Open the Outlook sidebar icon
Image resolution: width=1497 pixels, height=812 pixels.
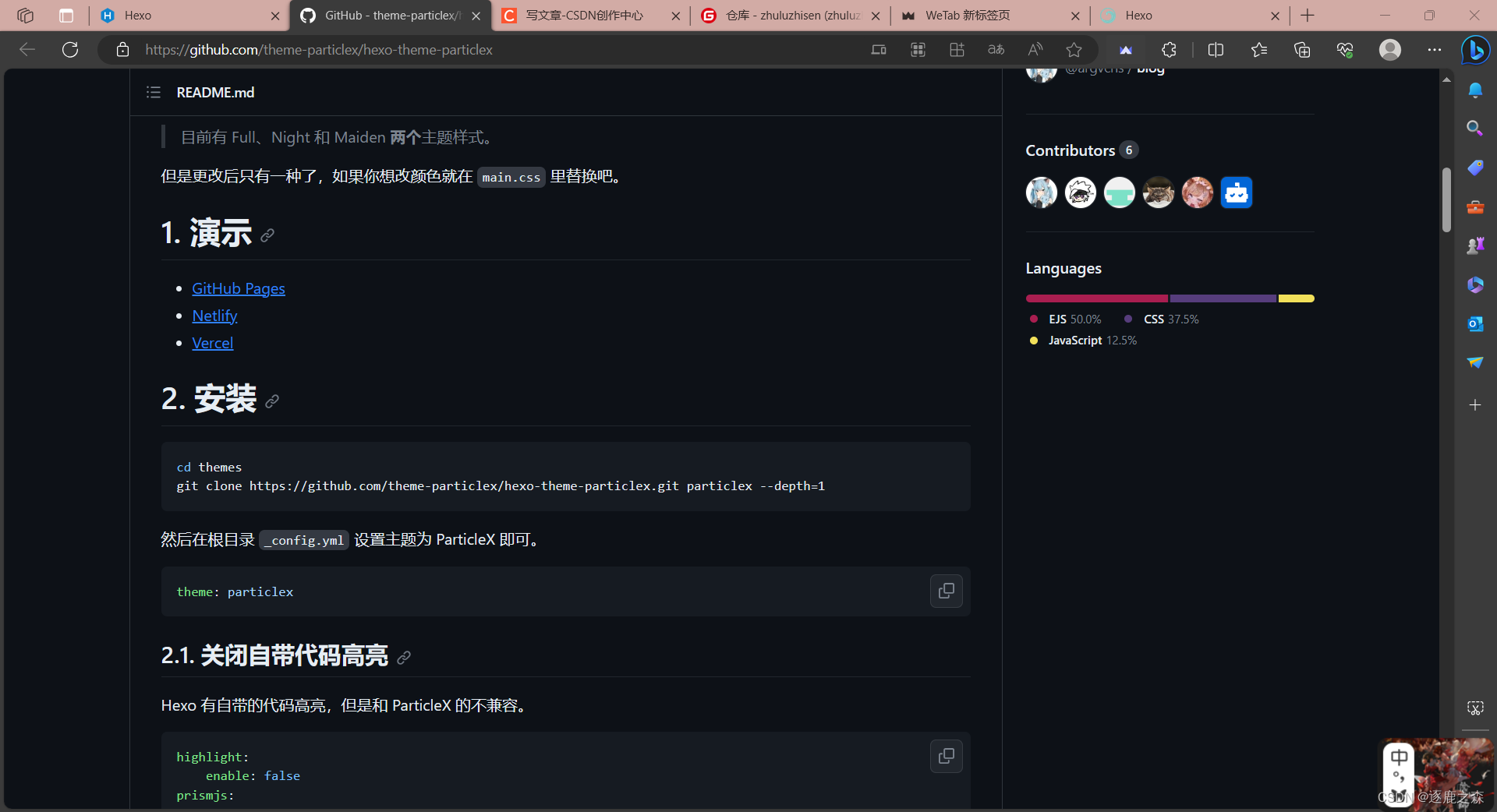click(x=1475, y=323)
